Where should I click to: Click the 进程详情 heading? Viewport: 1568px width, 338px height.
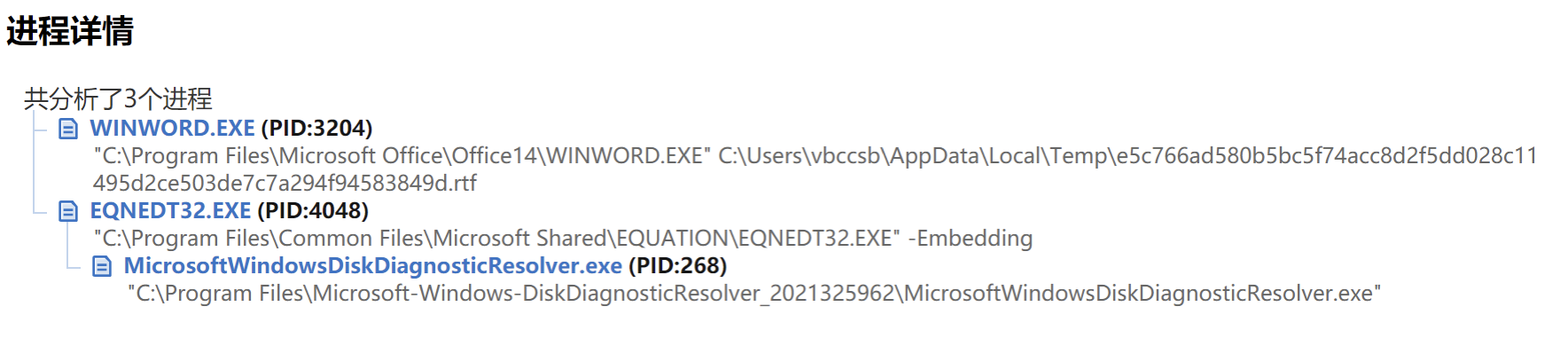click(70, 31)
